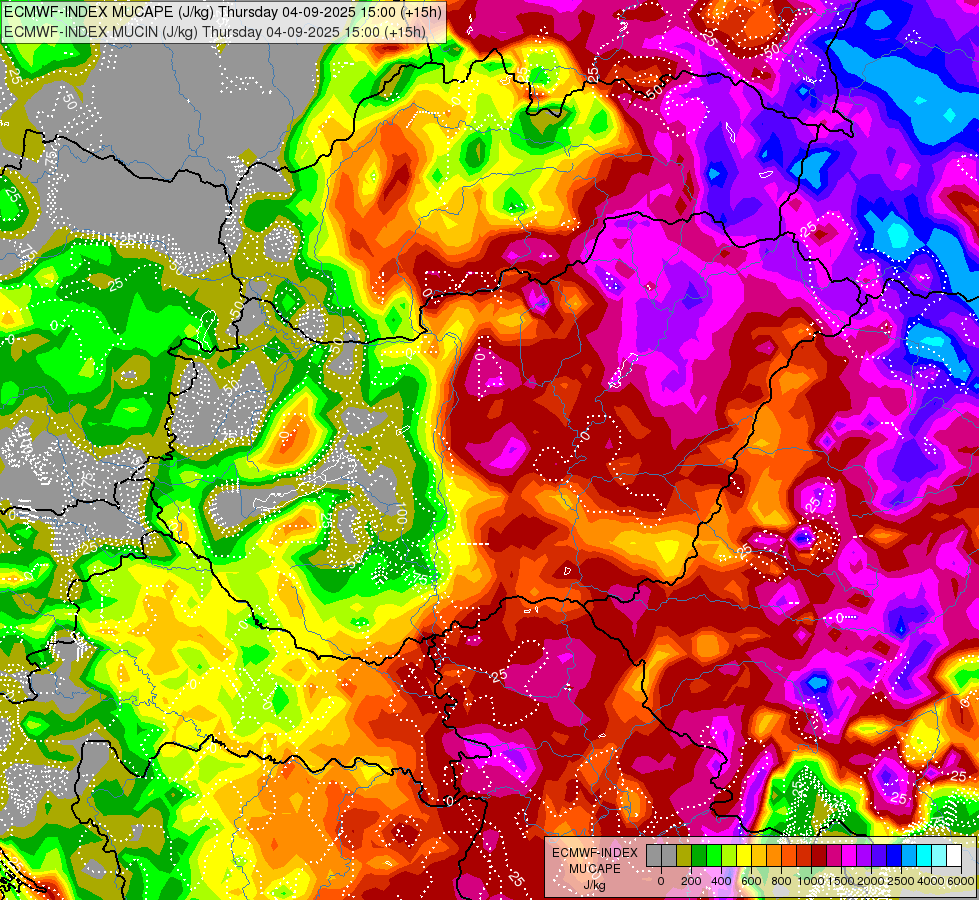Image resolution: width=979 pixels, height=900 pixels.
Task: Click the MUCAPE forecast title line
Action: pyautogui.click(x=223, y=12)
